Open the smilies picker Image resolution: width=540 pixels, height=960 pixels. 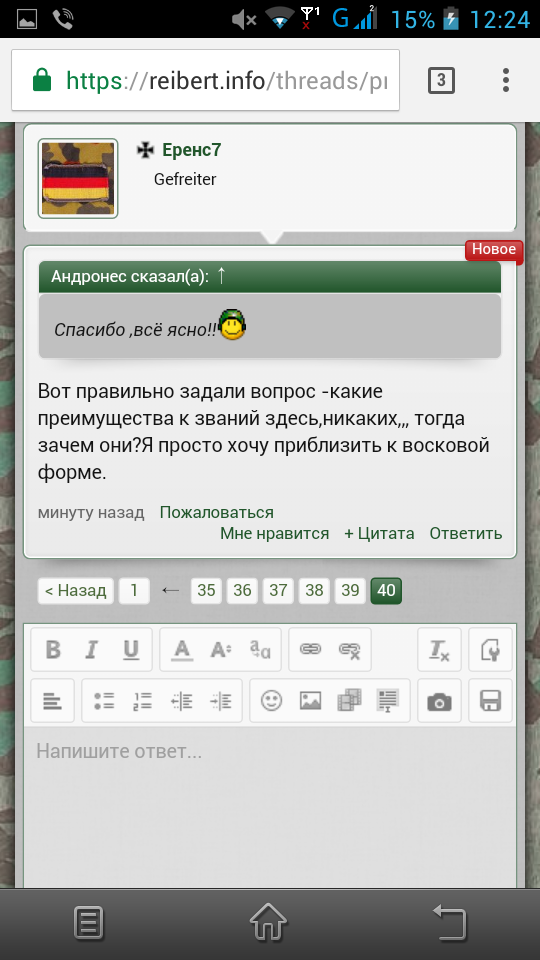(271, 700)
